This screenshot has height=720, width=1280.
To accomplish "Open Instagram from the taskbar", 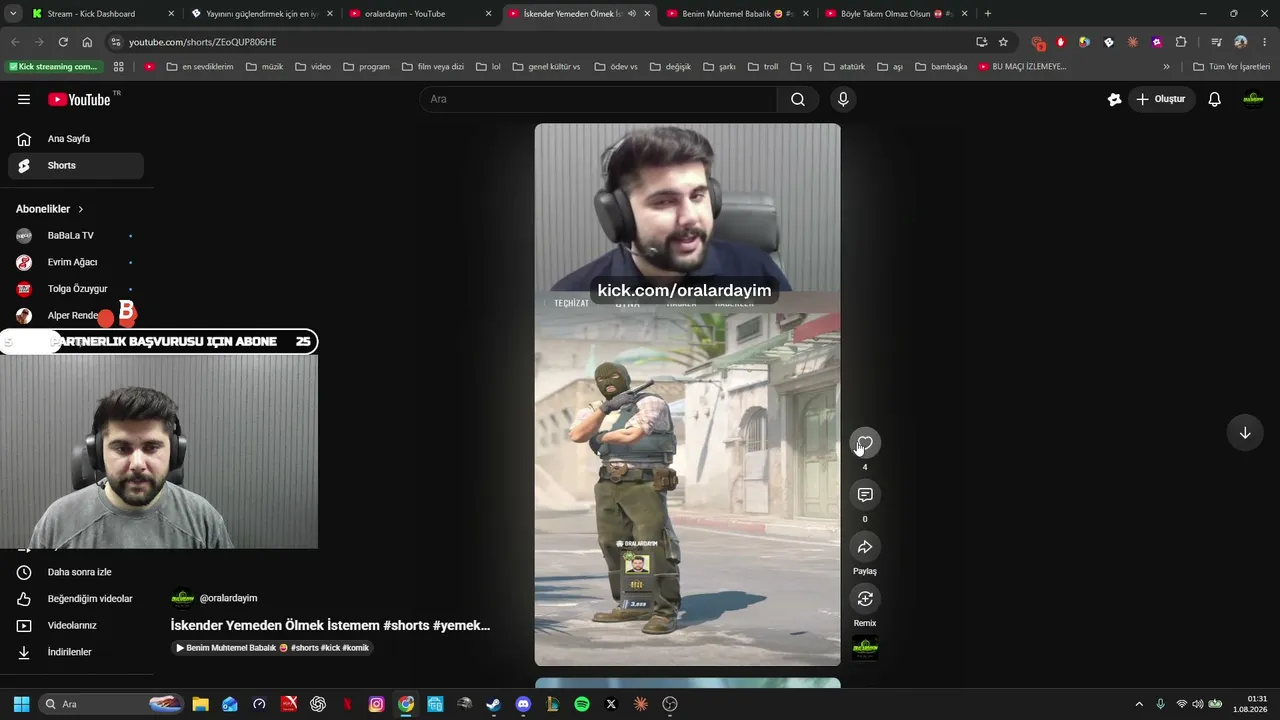I will pos(376,704).
